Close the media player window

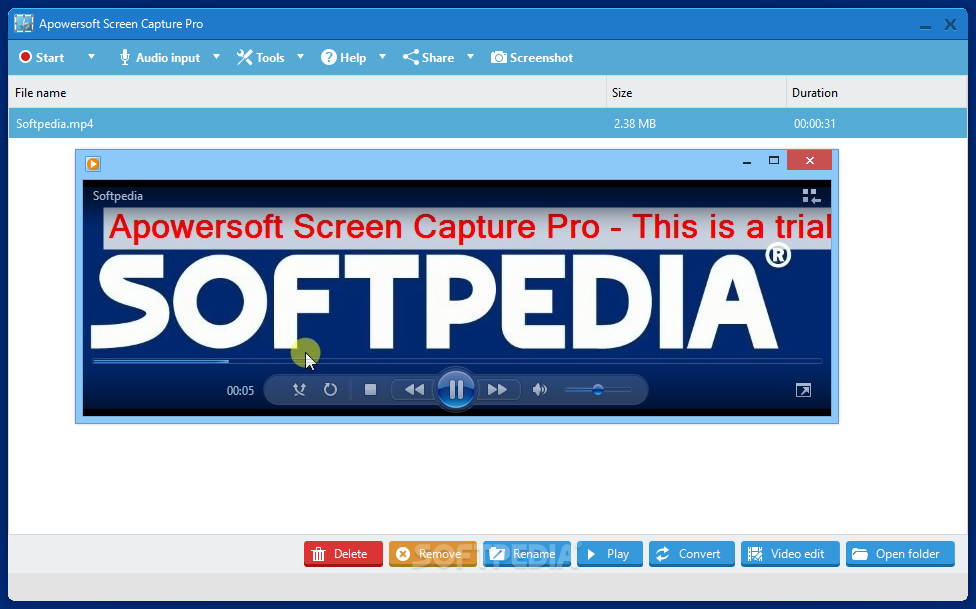click(809, 160)
